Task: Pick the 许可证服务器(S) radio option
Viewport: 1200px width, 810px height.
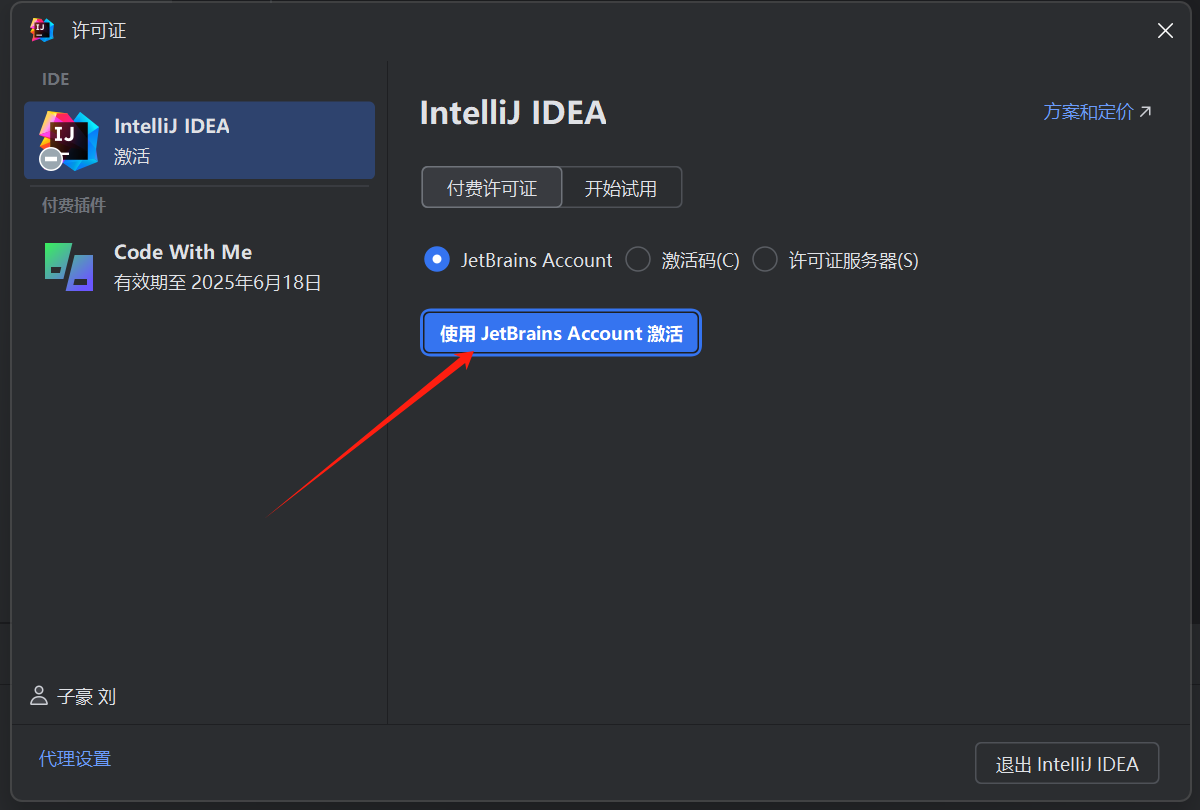Action: tap(764, 260)
